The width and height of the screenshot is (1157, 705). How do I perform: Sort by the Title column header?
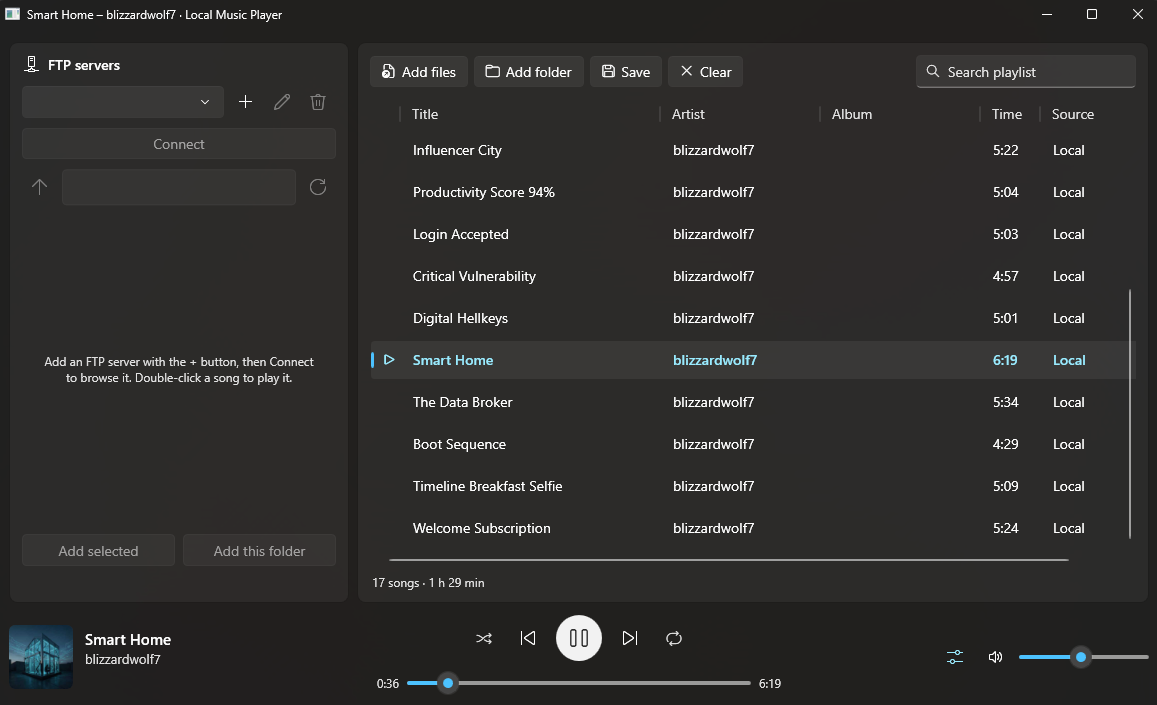(x=425, y=114)
